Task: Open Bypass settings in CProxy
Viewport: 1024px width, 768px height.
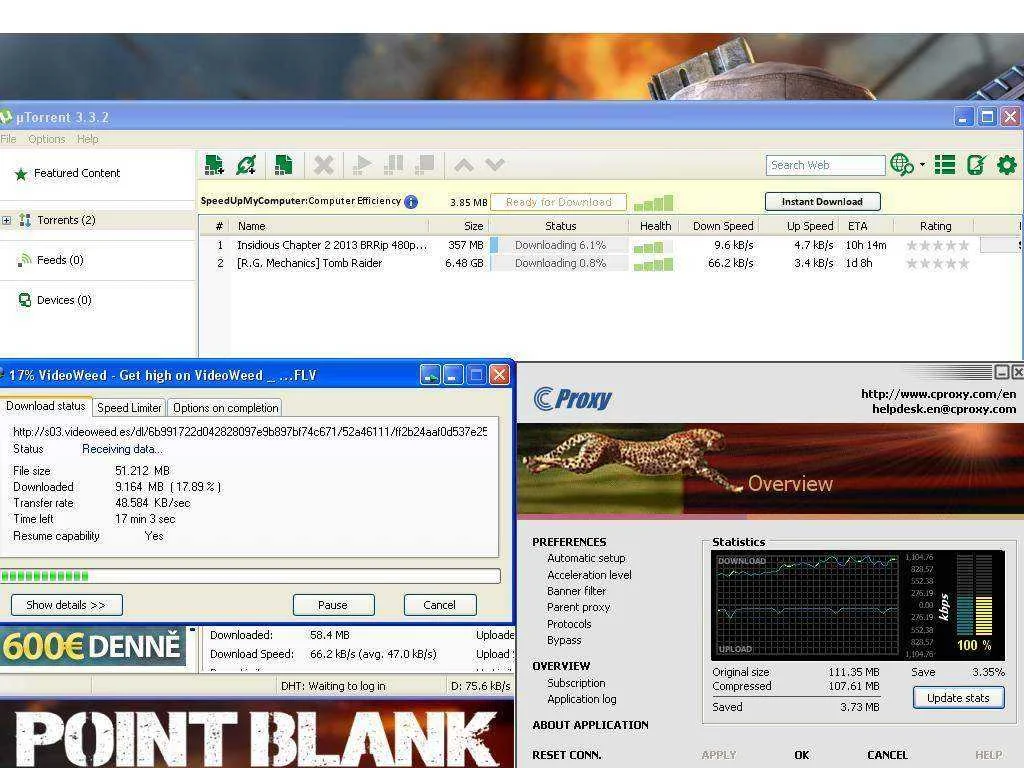Action: [x=564, y=641]
